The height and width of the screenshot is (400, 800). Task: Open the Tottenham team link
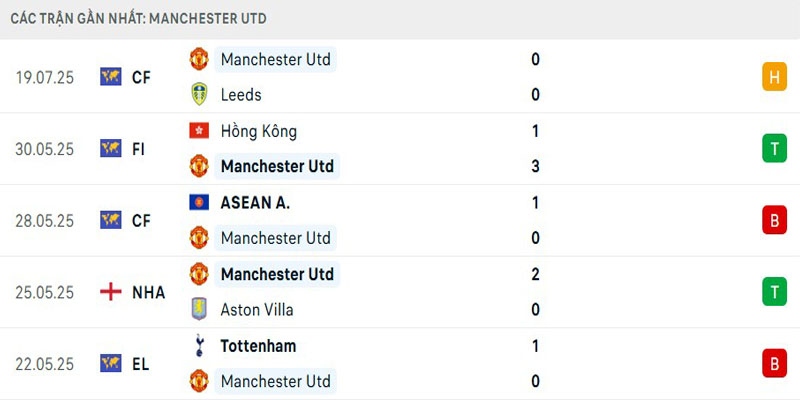point(258,346)
